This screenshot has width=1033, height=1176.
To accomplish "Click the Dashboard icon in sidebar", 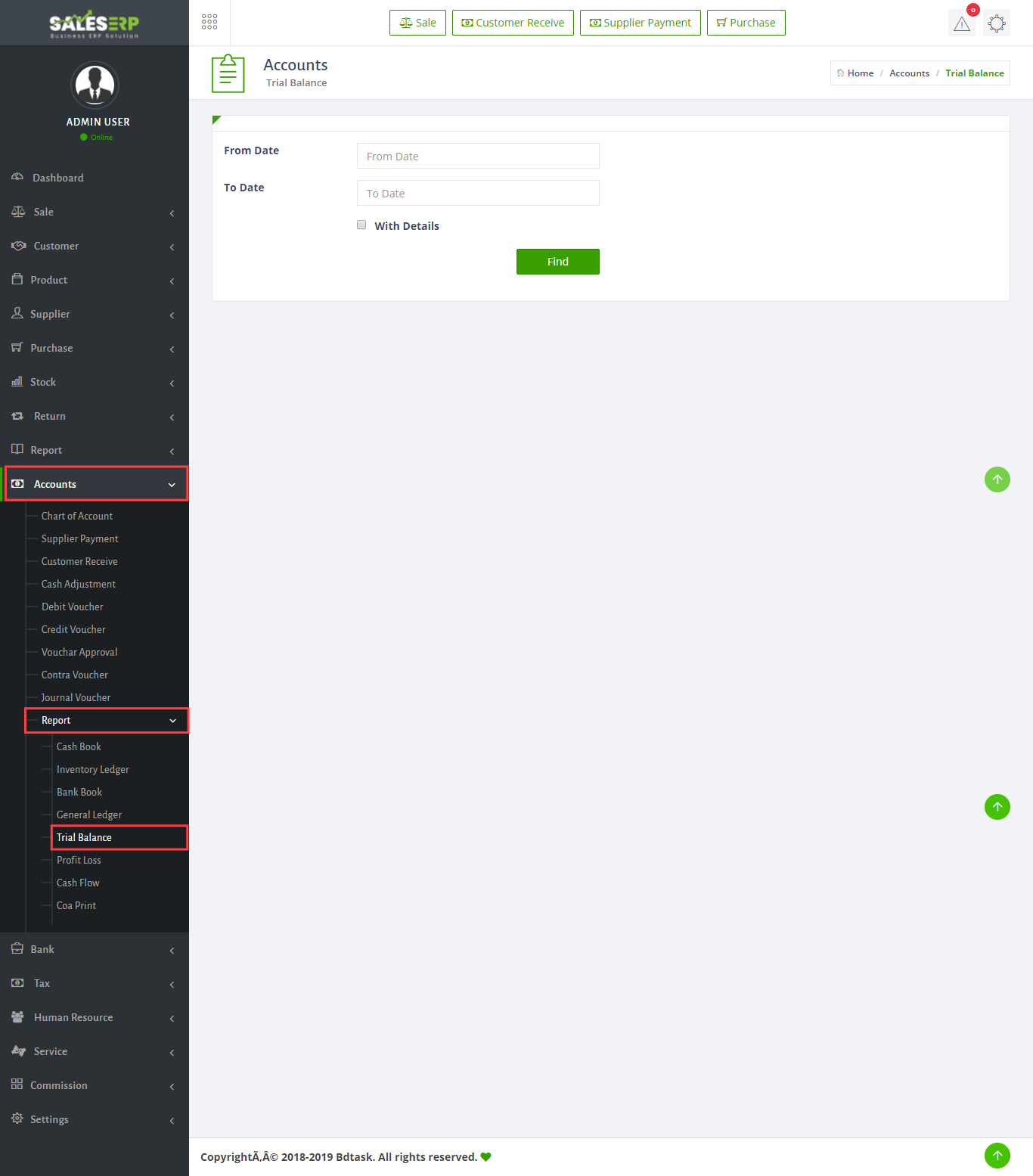I will pos(17,177).
